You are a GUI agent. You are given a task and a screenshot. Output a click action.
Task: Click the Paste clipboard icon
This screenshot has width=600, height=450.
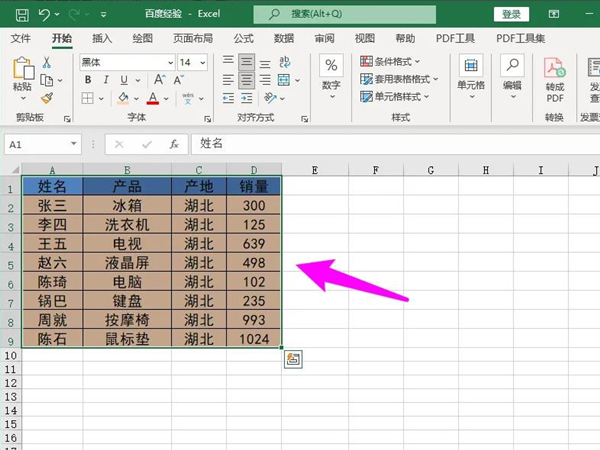click(22, 70)
